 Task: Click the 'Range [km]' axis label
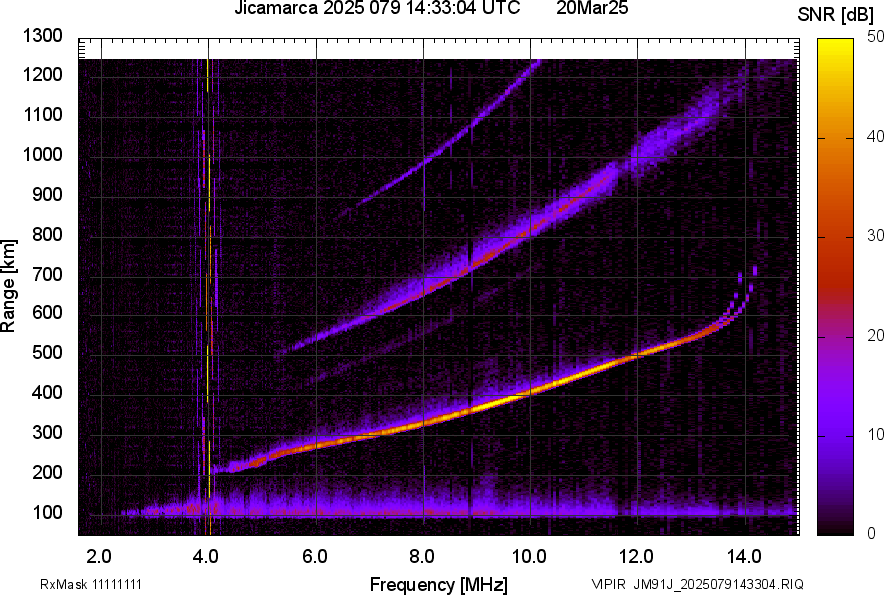click(x=8, y=286)
